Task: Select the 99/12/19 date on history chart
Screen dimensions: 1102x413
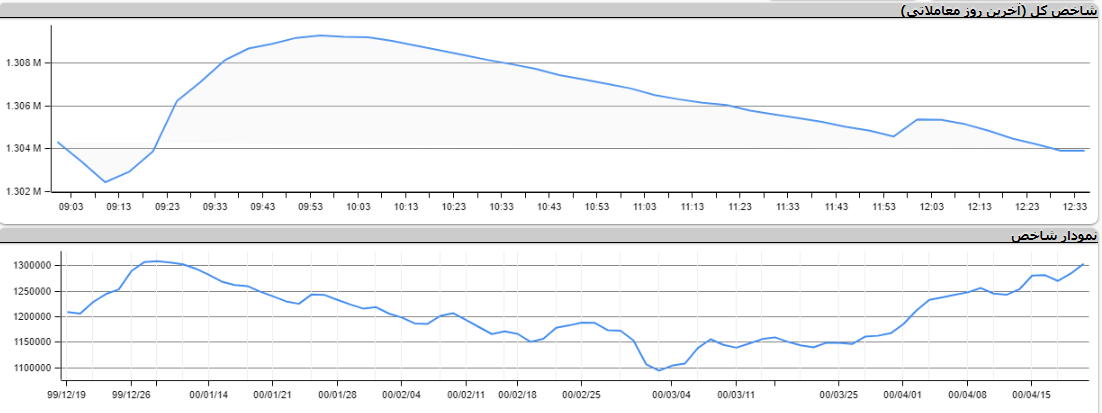Action: [68, 395]
